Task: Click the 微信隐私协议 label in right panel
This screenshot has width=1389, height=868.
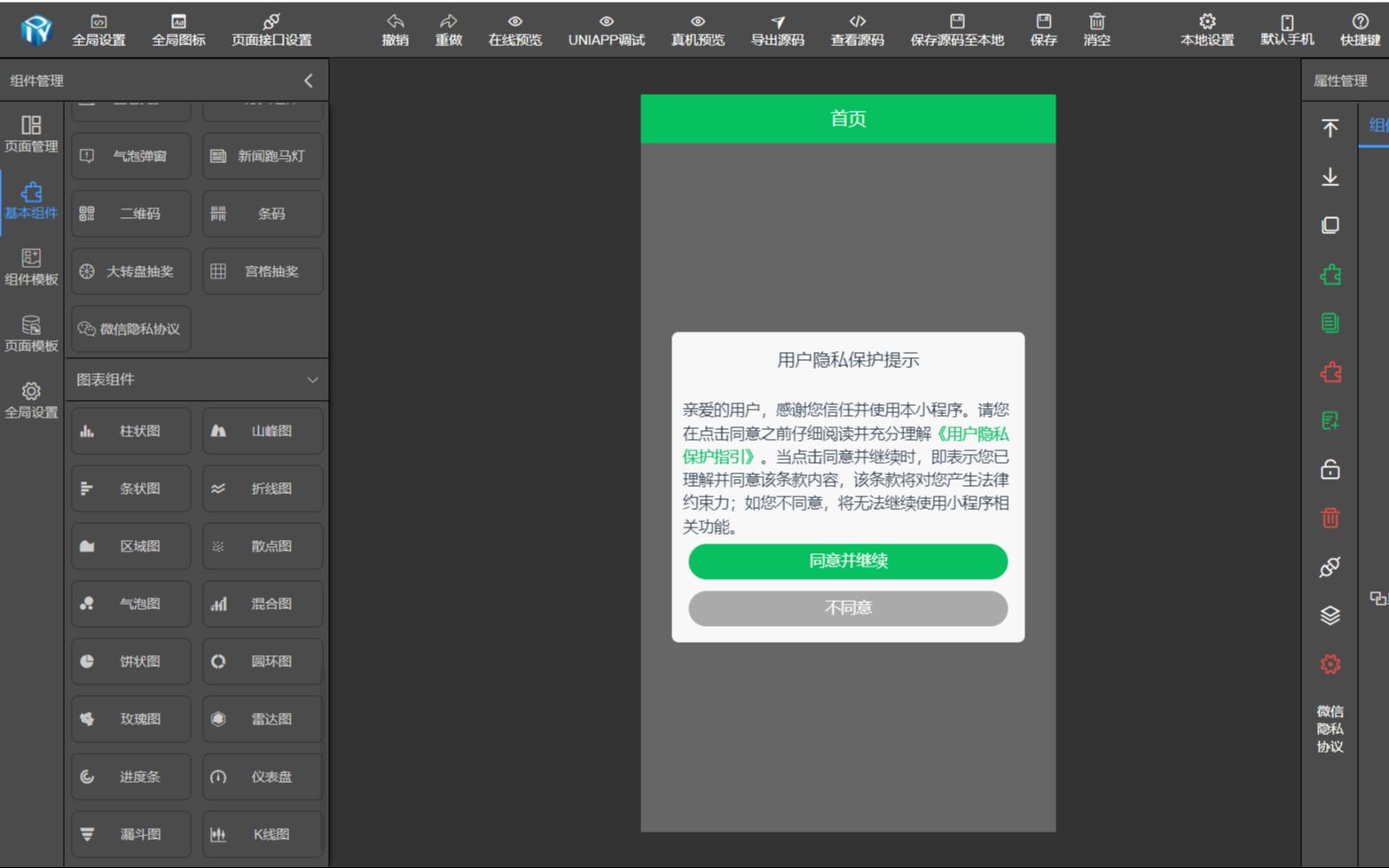Action: pos(1330,729)
